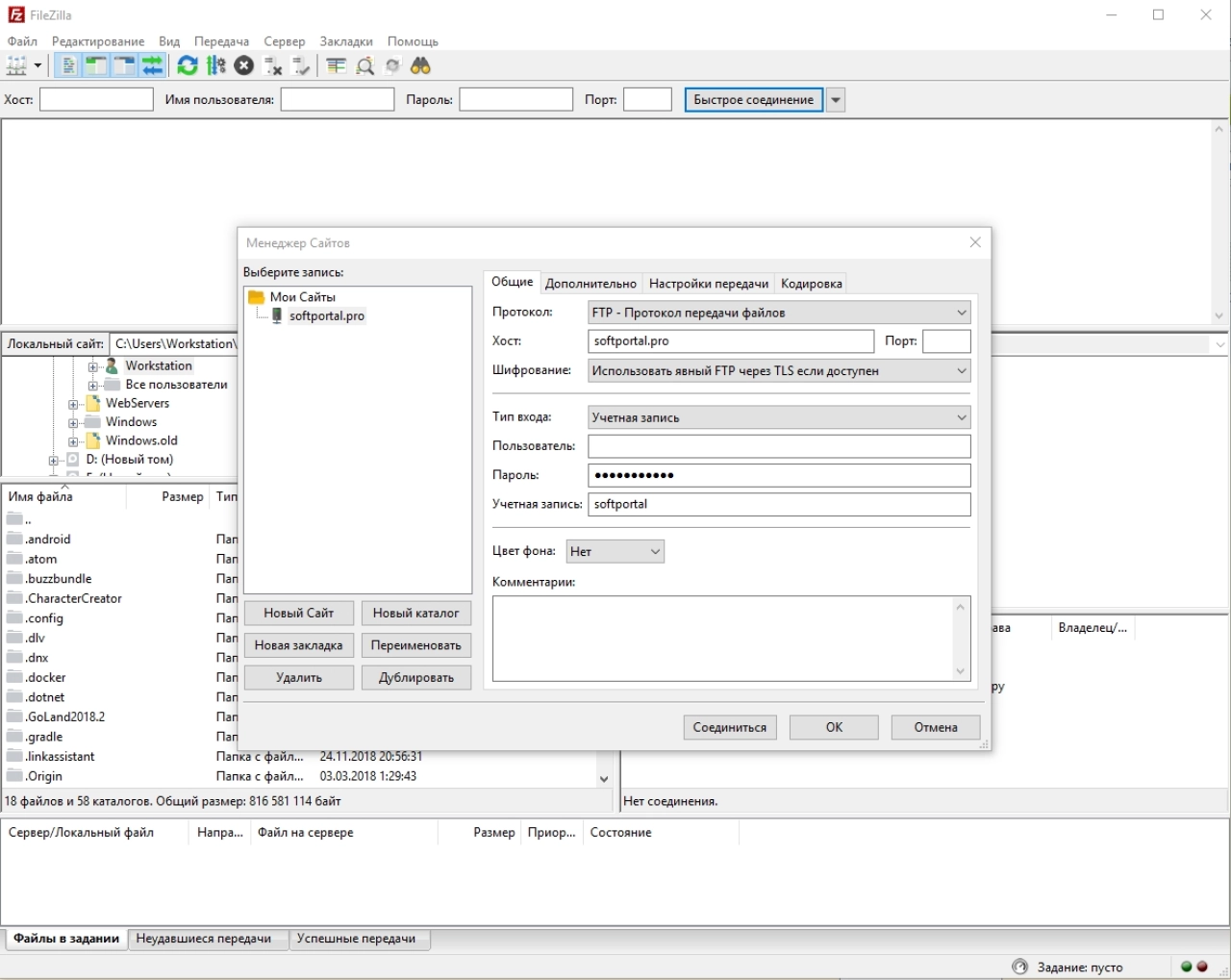
Task: Search remote files with the binoculars icon
Action: 420,65
